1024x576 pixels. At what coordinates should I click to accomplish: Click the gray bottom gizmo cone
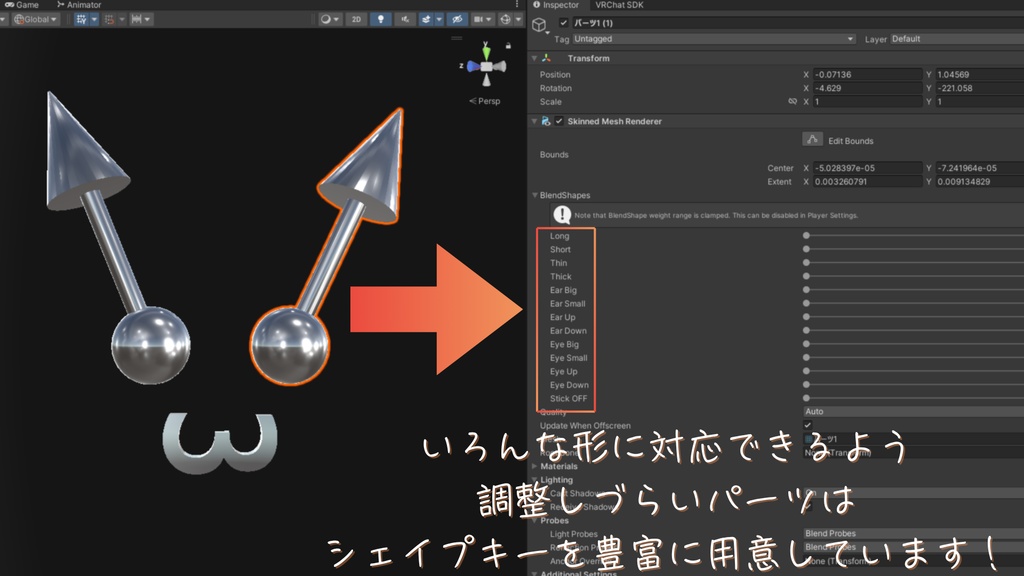(x=486, y=80)
